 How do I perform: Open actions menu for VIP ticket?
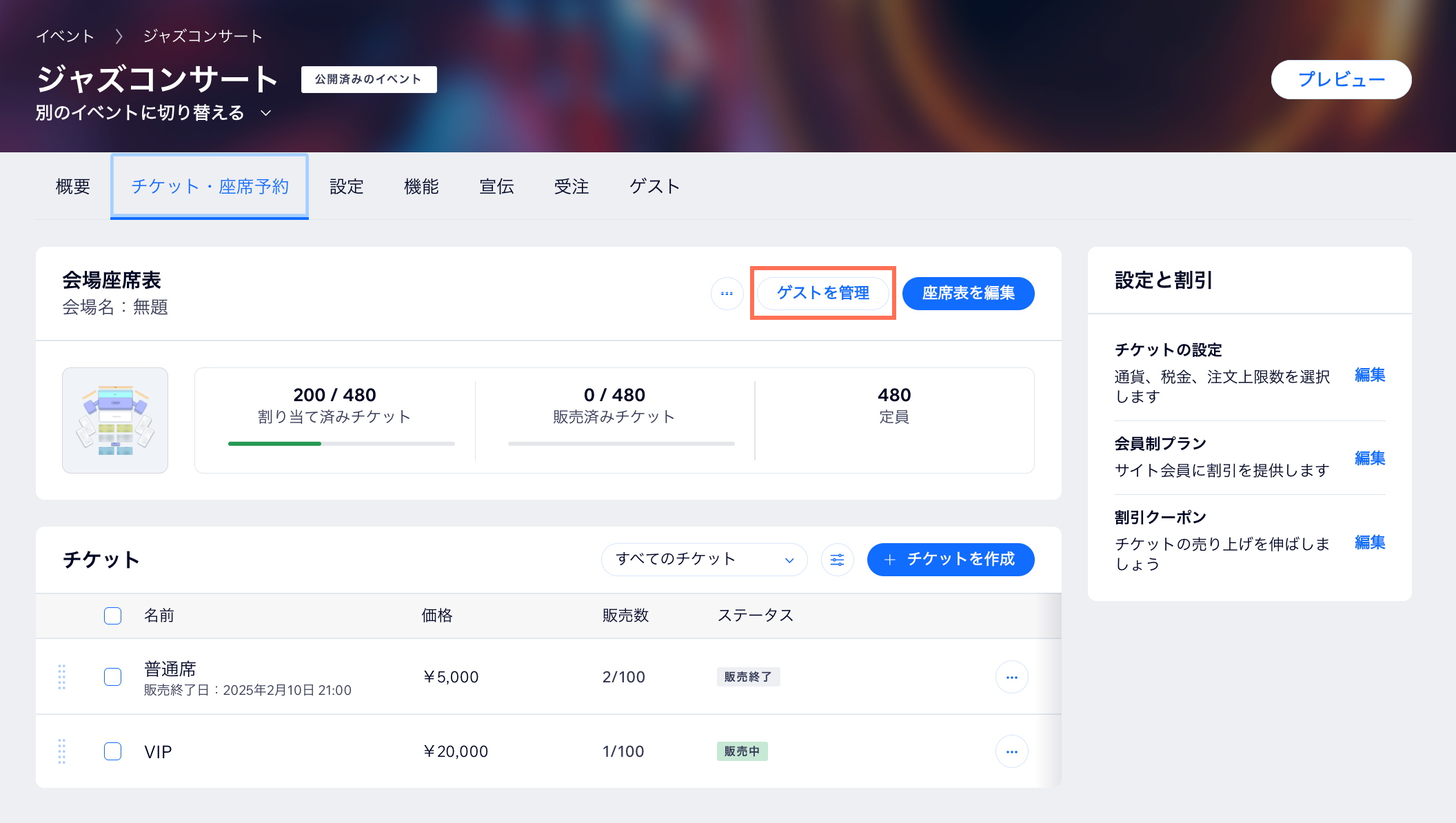[1011, 751]
